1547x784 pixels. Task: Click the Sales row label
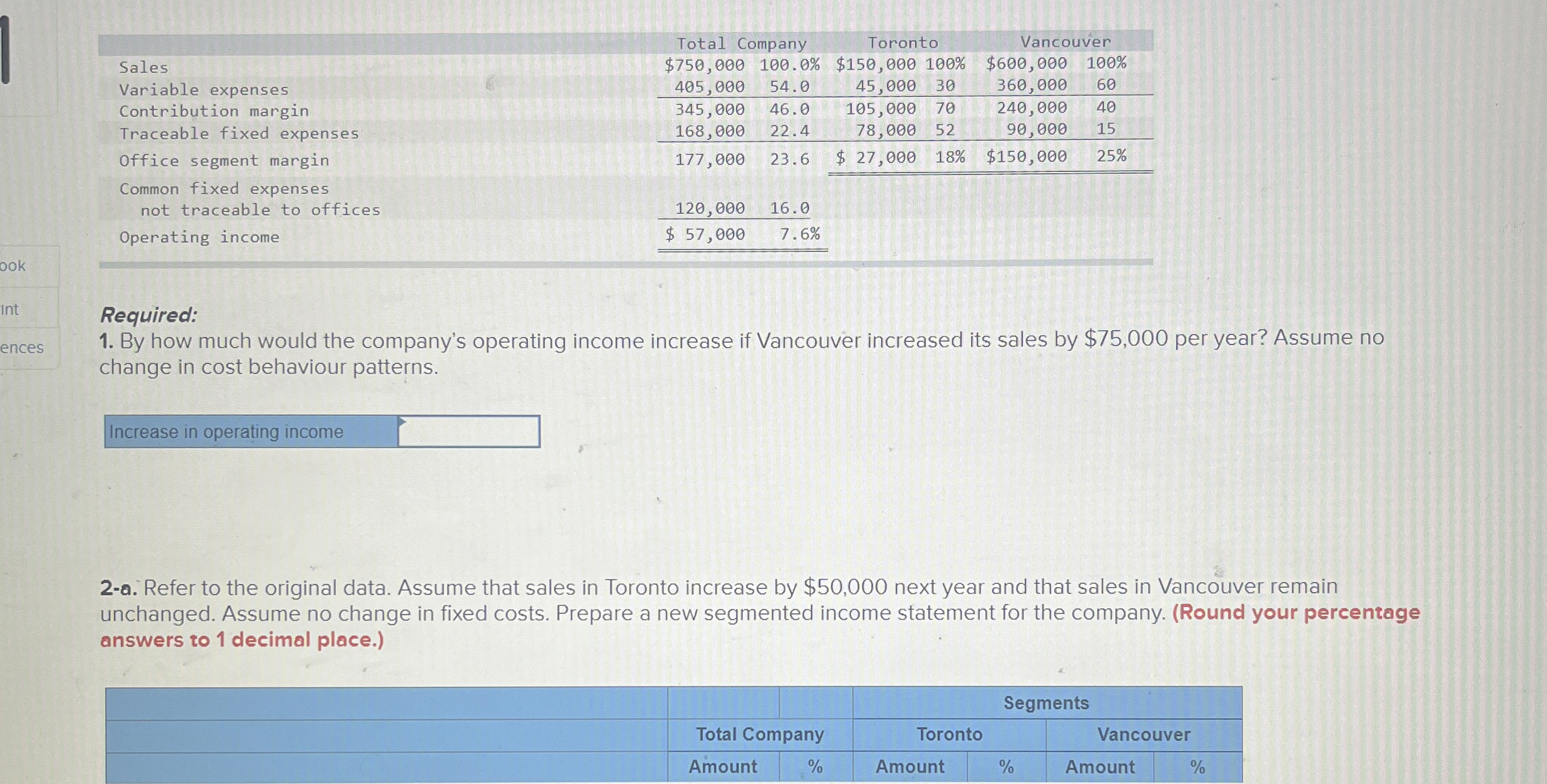pos(144,68)
